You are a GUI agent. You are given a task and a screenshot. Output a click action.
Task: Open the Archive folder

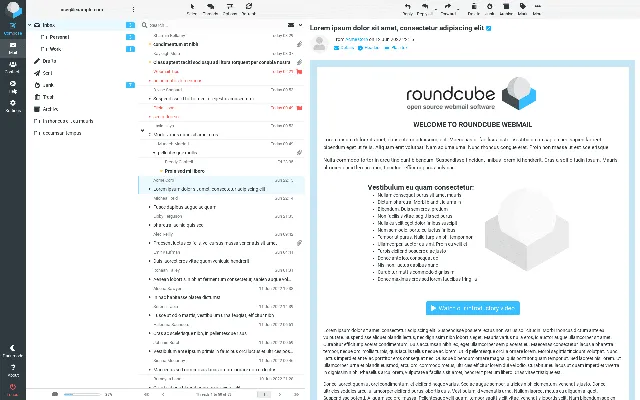81,109
